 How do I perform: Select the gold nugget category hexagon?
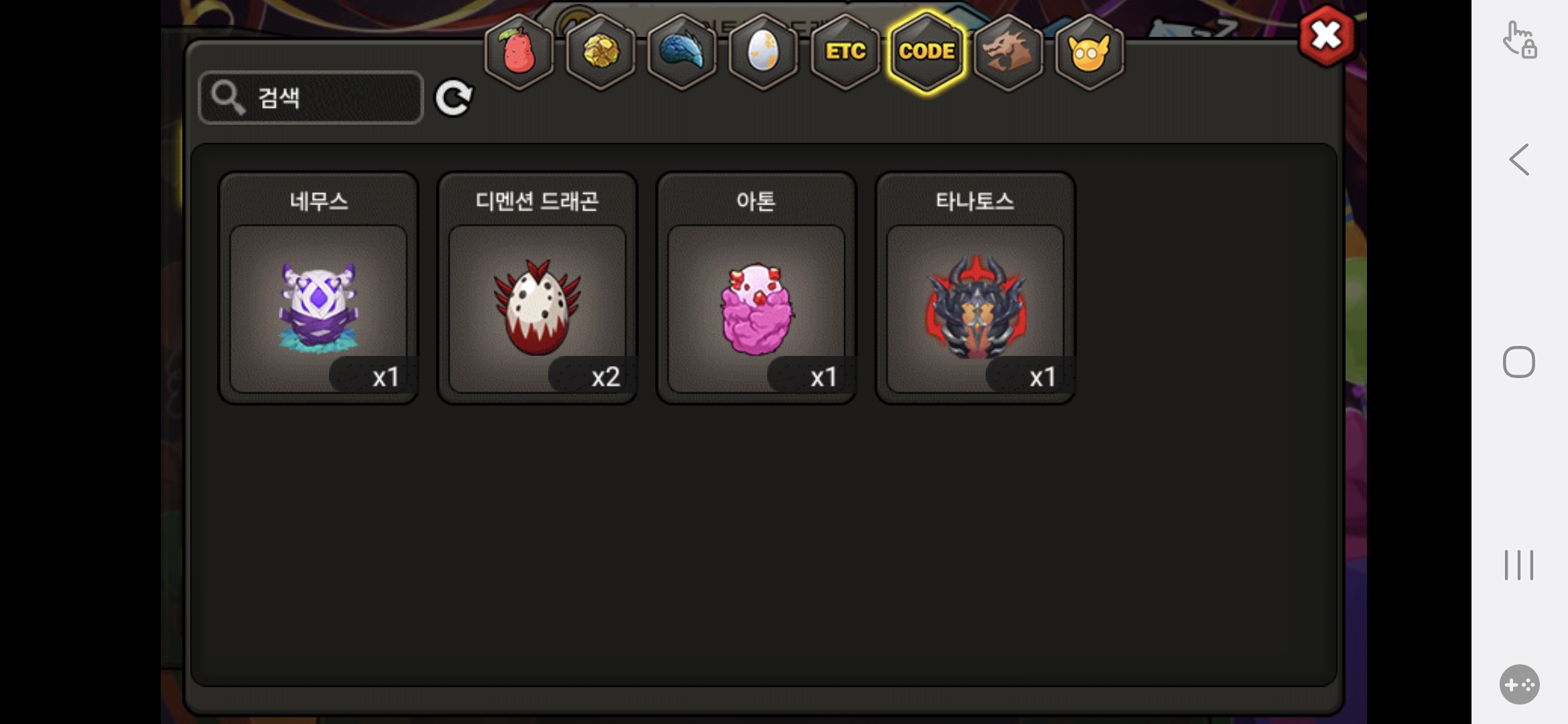[600, 52]
